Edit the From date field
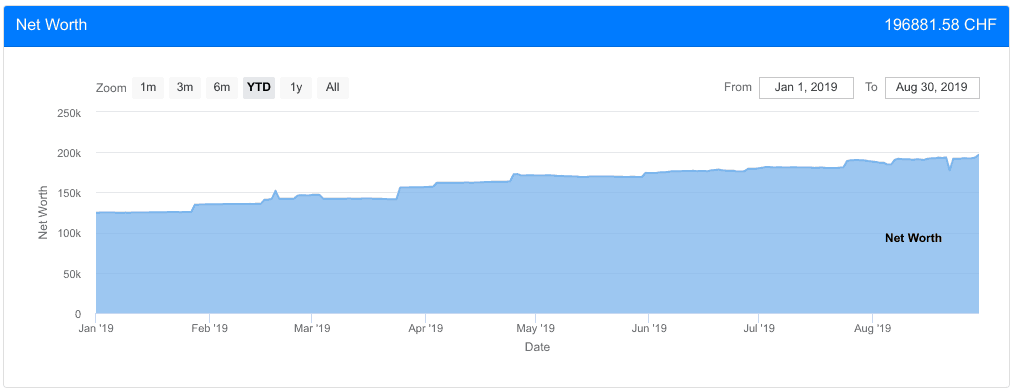The height and width of the screenshot is (391, 1013). [x=806, y=88]
